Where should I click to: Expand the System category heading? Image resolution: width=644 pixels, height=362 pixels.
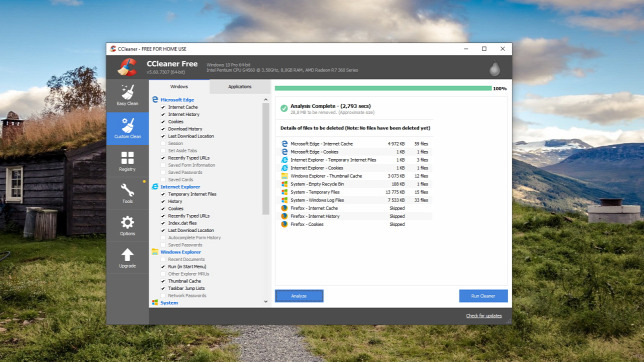click(x=169, y=303)
